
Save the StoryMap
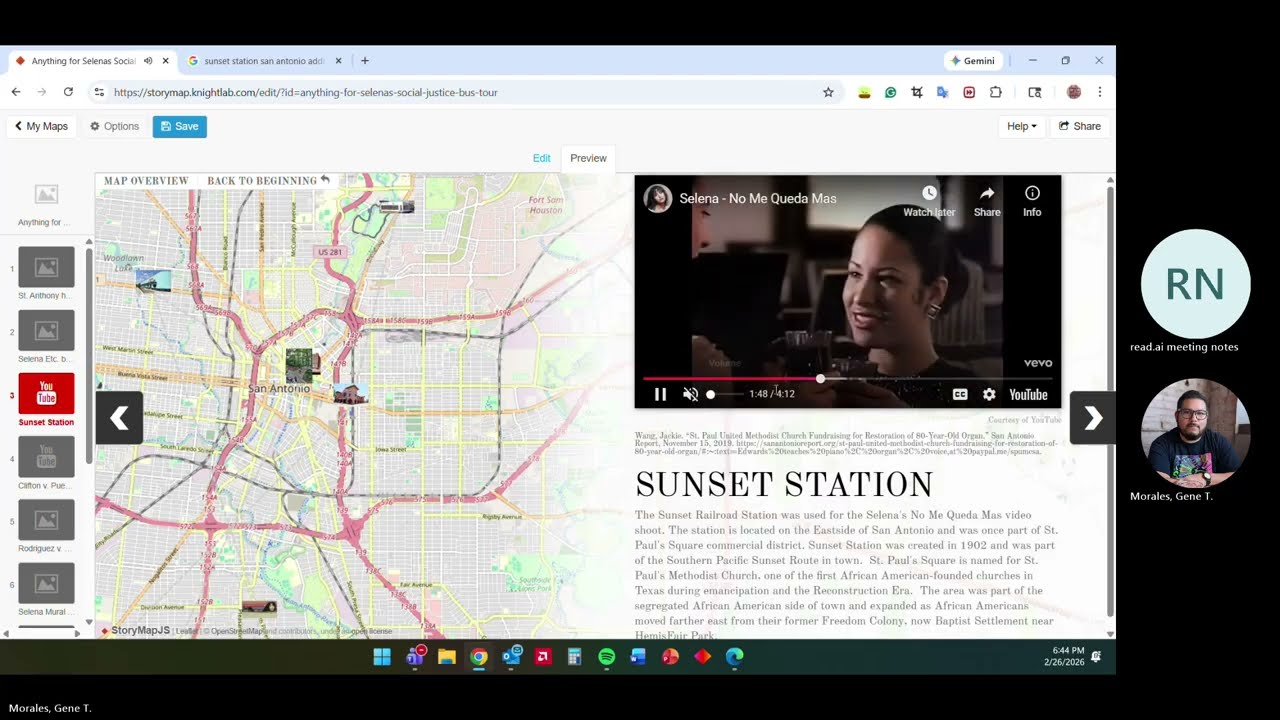tap(179, 126)
